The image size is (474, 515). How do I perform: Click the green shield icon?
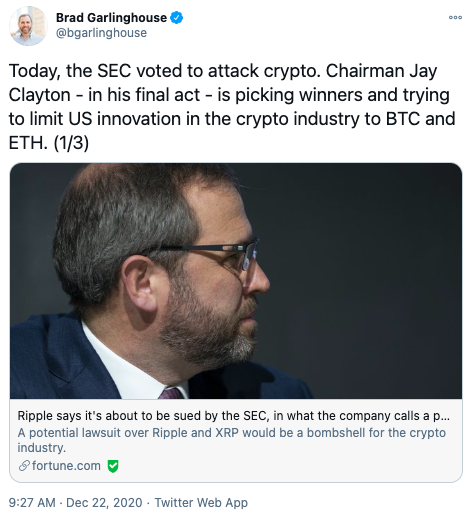(x=113, y=466)
